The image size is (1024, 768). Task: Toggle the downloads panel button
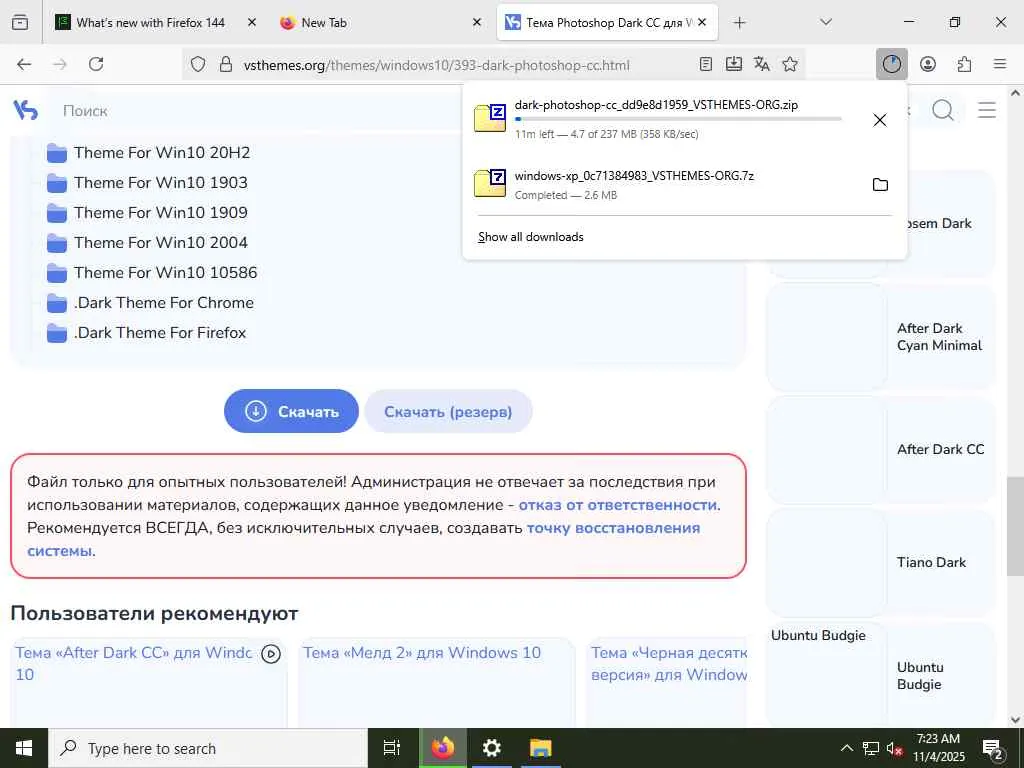891,64
